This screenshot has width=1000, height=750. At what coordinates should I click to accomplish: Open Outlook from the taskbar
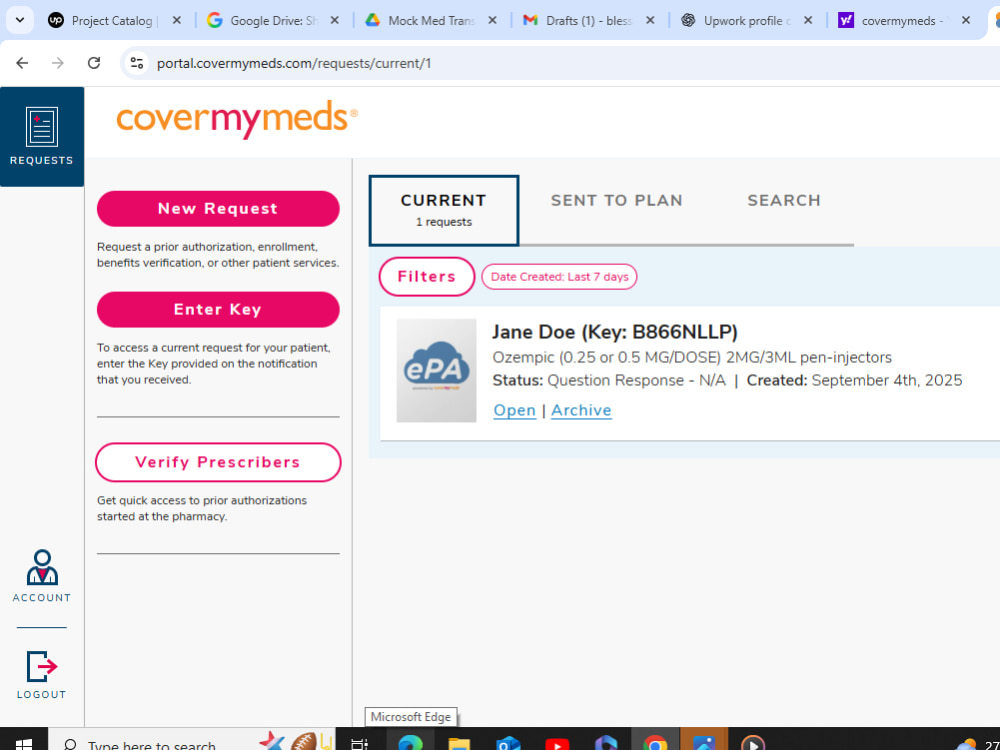pos(508,743)
